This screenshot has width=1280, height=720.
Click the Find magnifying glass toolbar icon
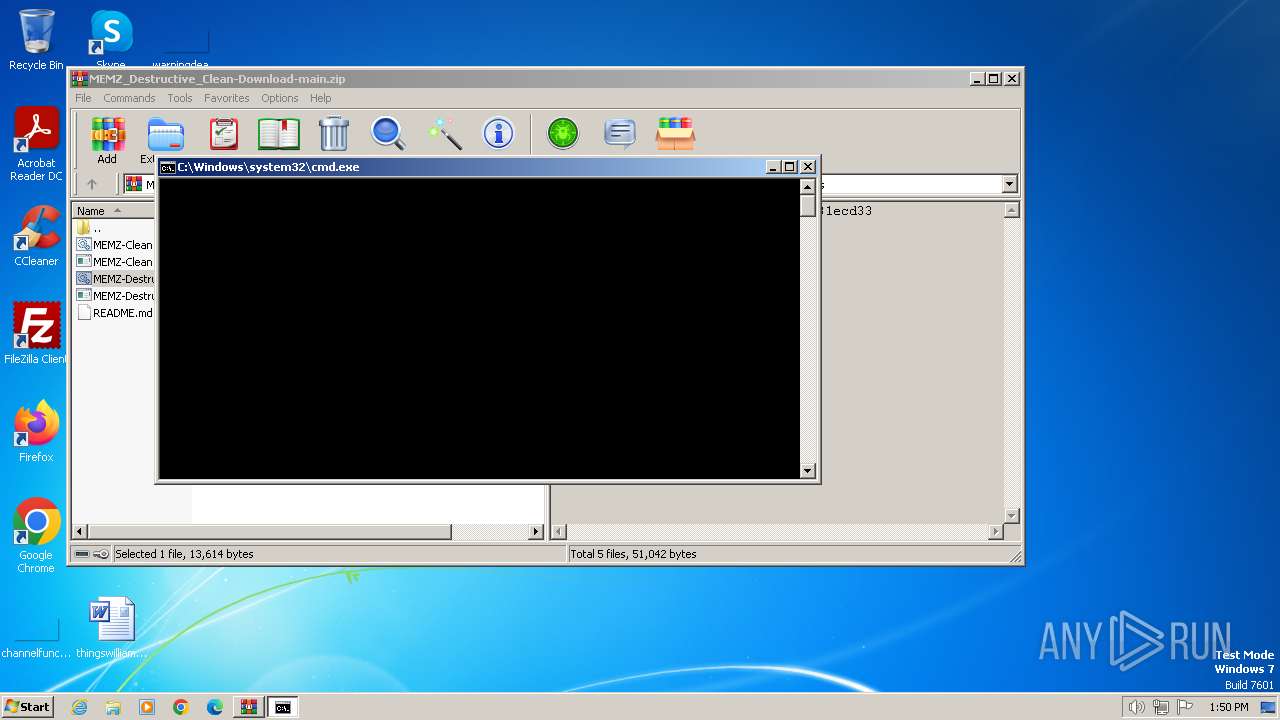pyautogui.click(x=388, y=133)
